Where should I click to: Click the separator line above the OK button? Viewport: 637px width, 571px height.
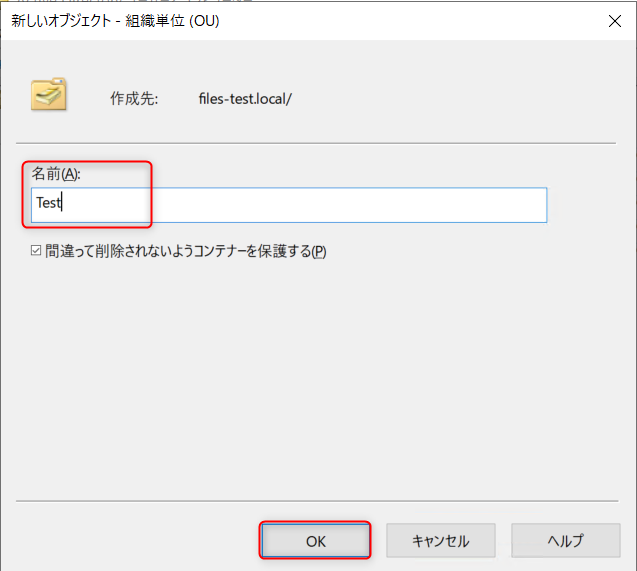point(318,500)
